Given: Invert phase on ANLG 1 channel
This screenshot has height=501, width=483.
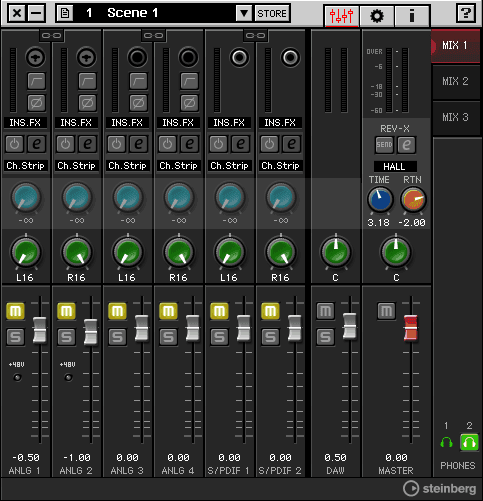Looking at the screenshot, I should point(36,103).
